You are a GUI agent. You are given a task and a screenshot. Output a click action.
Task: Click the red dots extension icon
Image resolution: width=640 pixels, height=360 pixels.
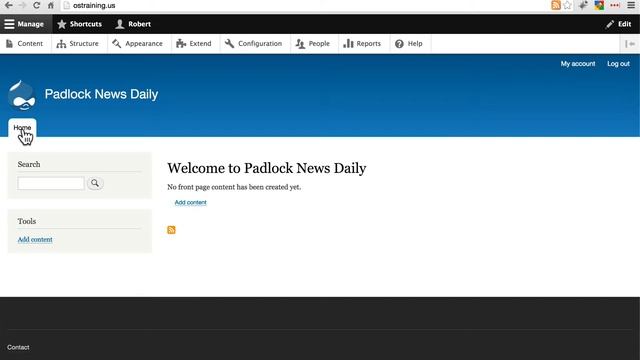point(615,5)
